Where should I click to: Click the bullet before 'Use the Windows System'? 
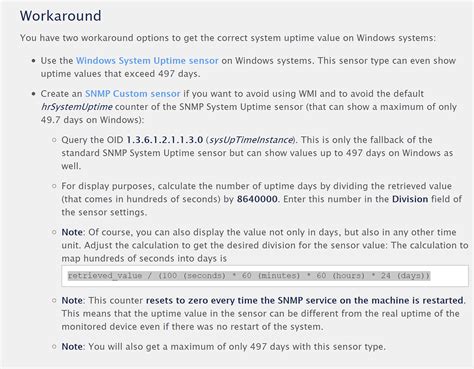33,61
